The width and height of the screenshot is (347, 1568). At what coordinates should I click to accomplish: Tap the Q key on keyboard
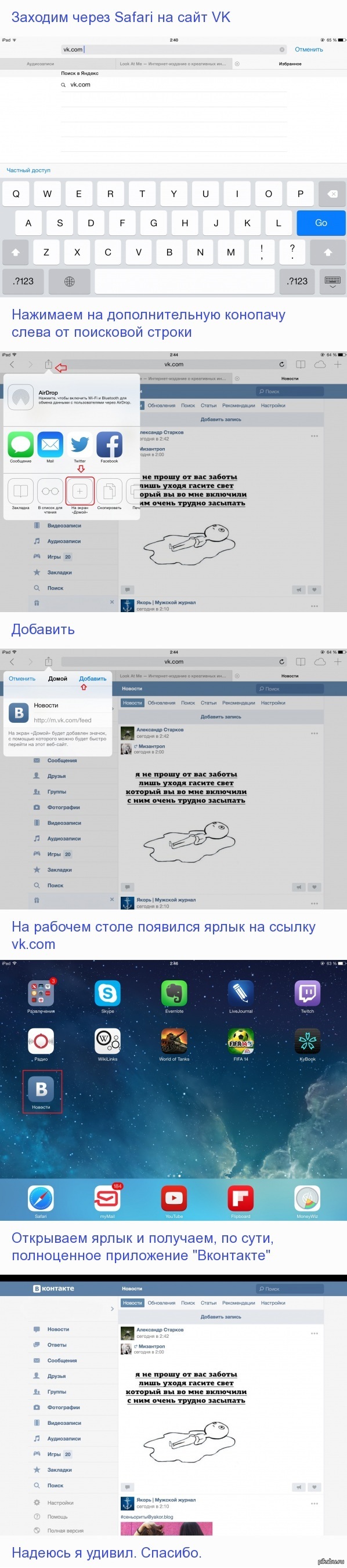point(16,194)
